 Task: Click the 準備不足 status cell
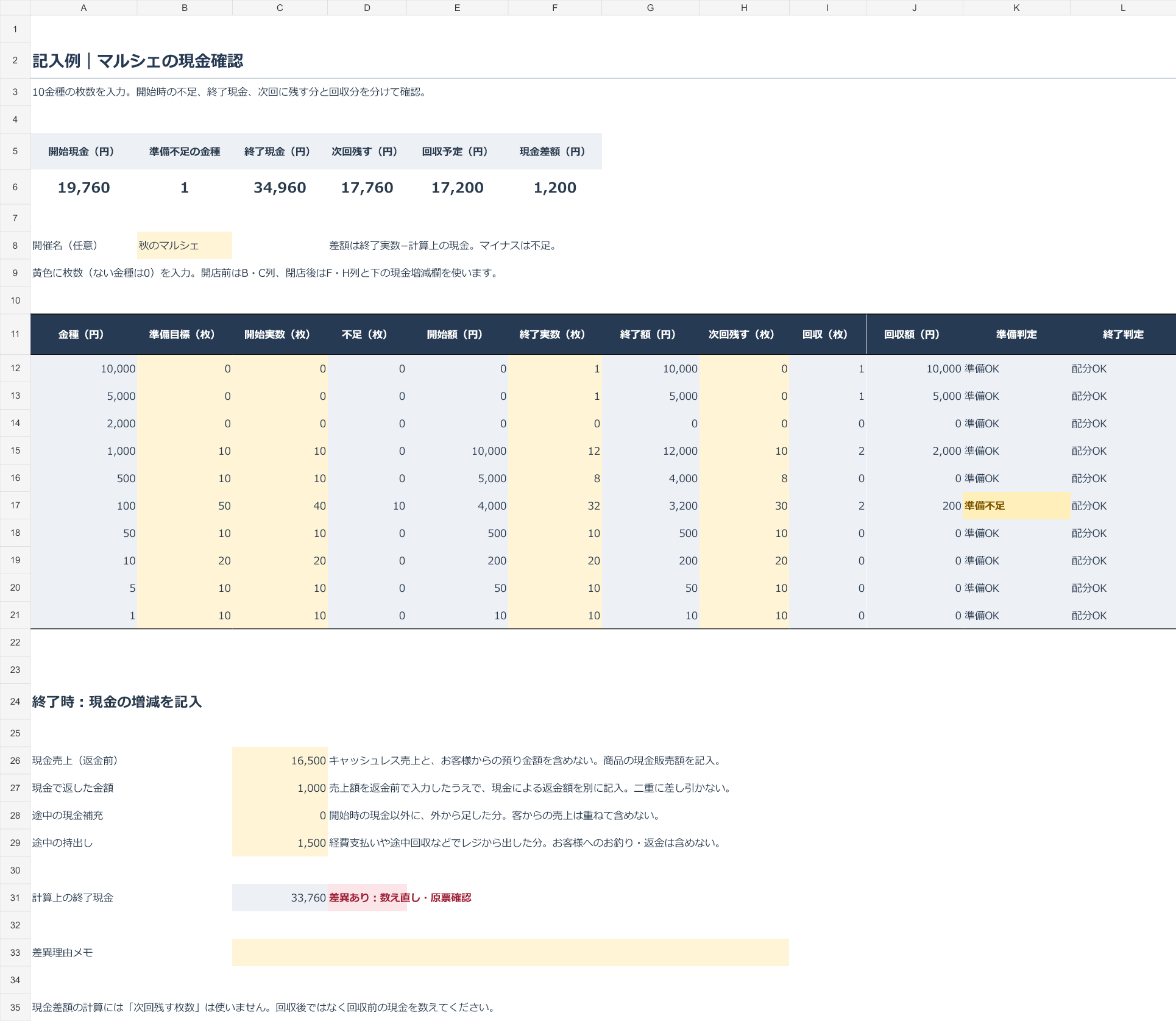click(1016, 506)
